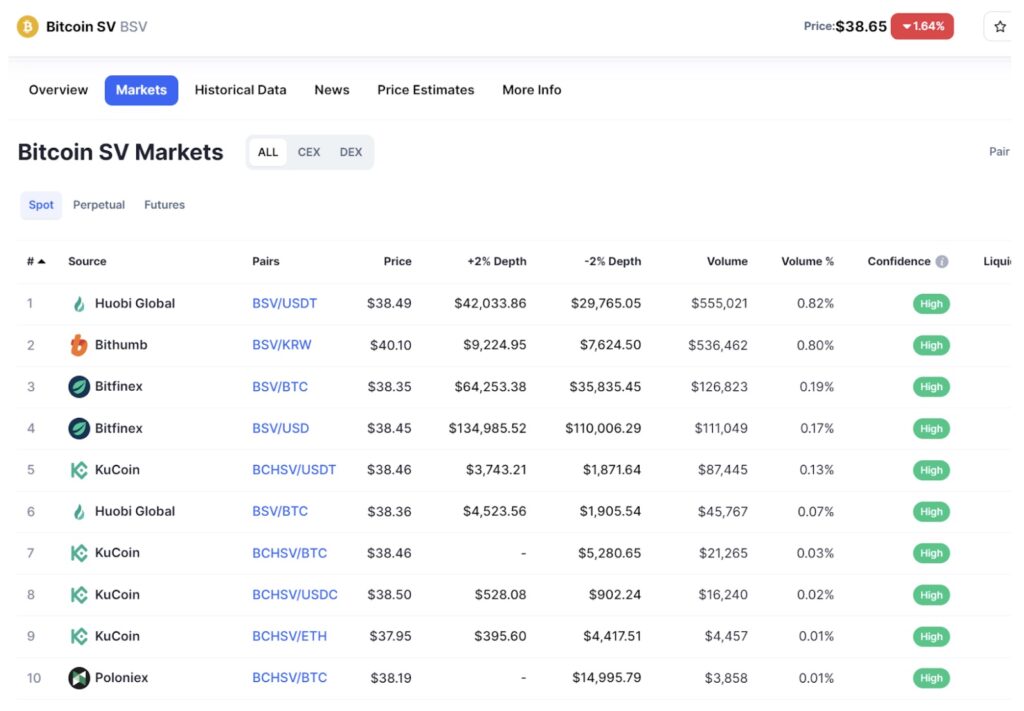Image resolution: width=1024 pixels, height=711 pixels.
Task: Click the Confidence info icon
Action: 942,261
